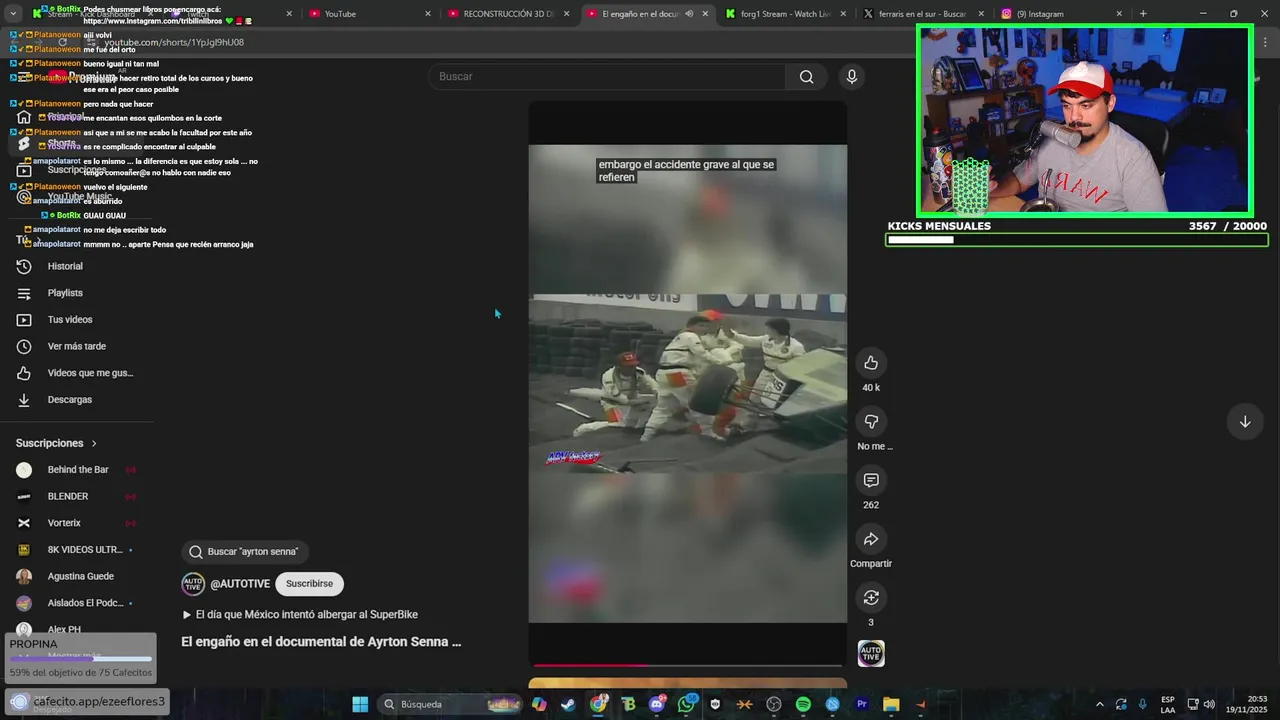Open OBS Studio from the taskbar
This screenshot has width=1280, height=720.
(x=774, y=704)
